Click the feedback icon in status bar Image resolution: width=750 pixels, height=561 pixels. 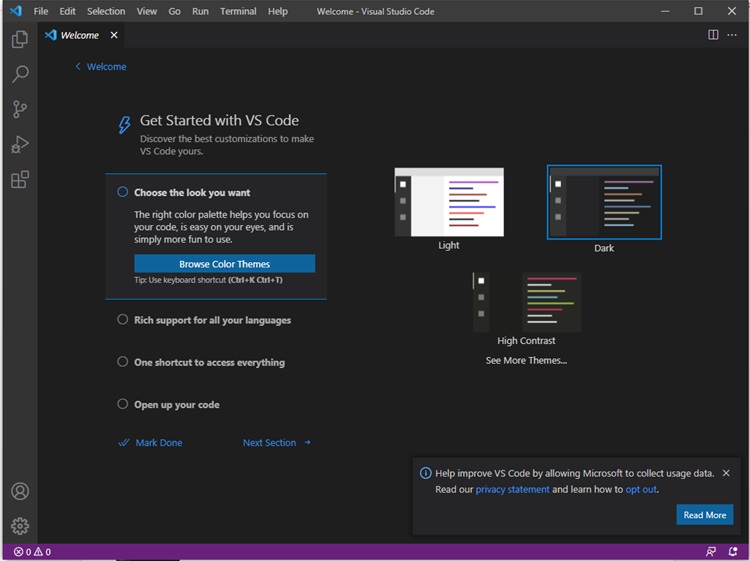(711, 552)
